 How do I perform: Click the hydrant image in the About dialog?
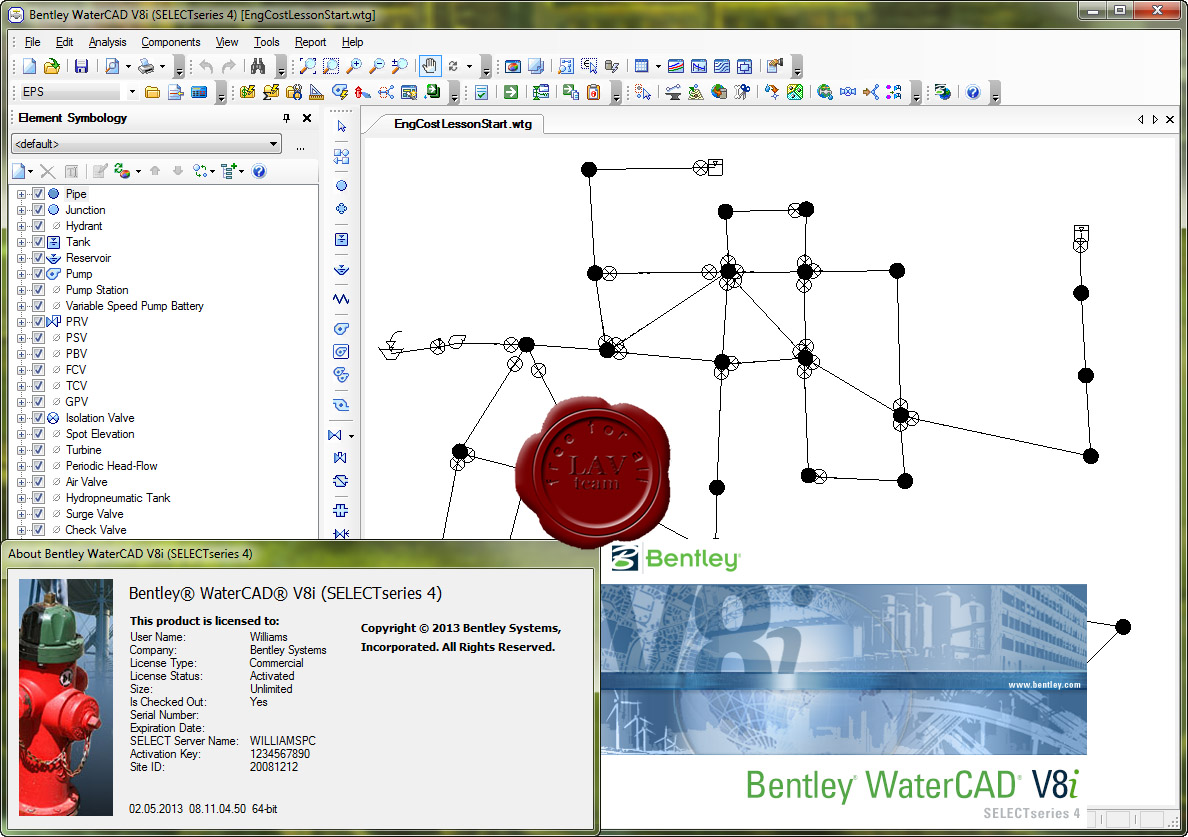(x=66, y=697)
